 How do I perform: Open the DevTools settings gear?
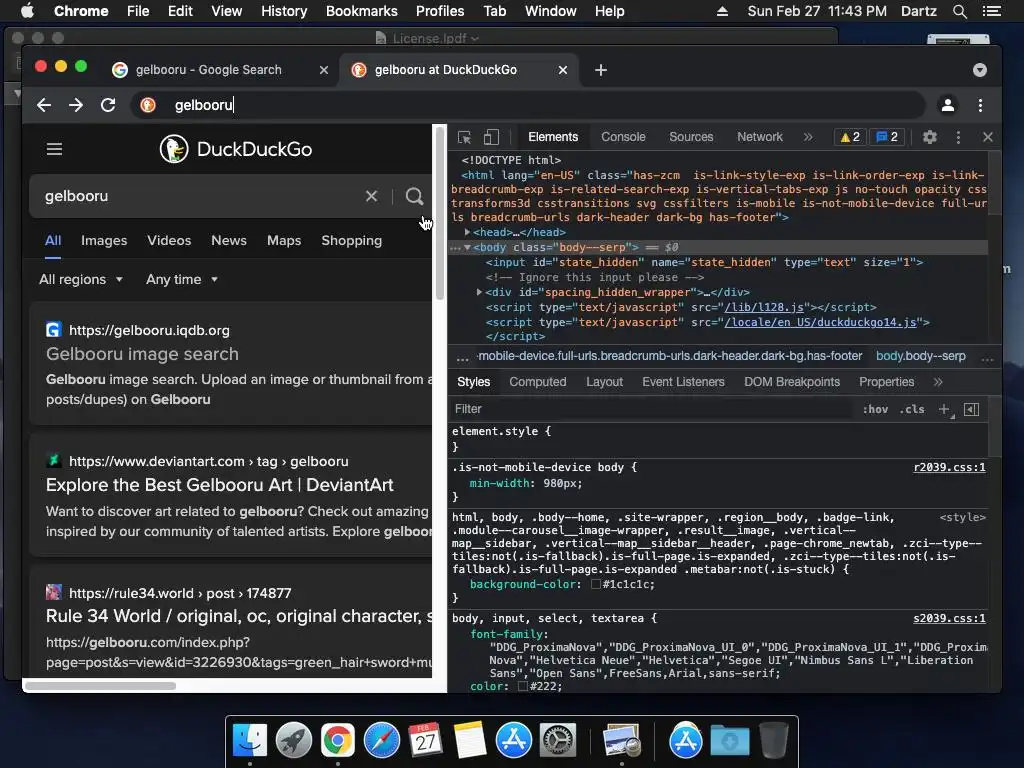pos(929,137)
